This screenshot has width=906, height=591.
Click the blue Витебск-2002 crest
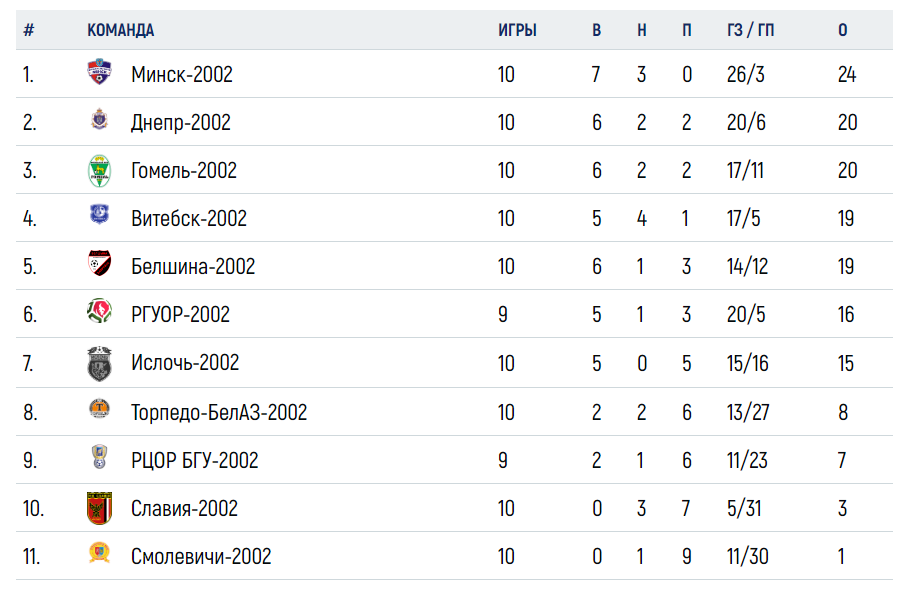(99, 214)
